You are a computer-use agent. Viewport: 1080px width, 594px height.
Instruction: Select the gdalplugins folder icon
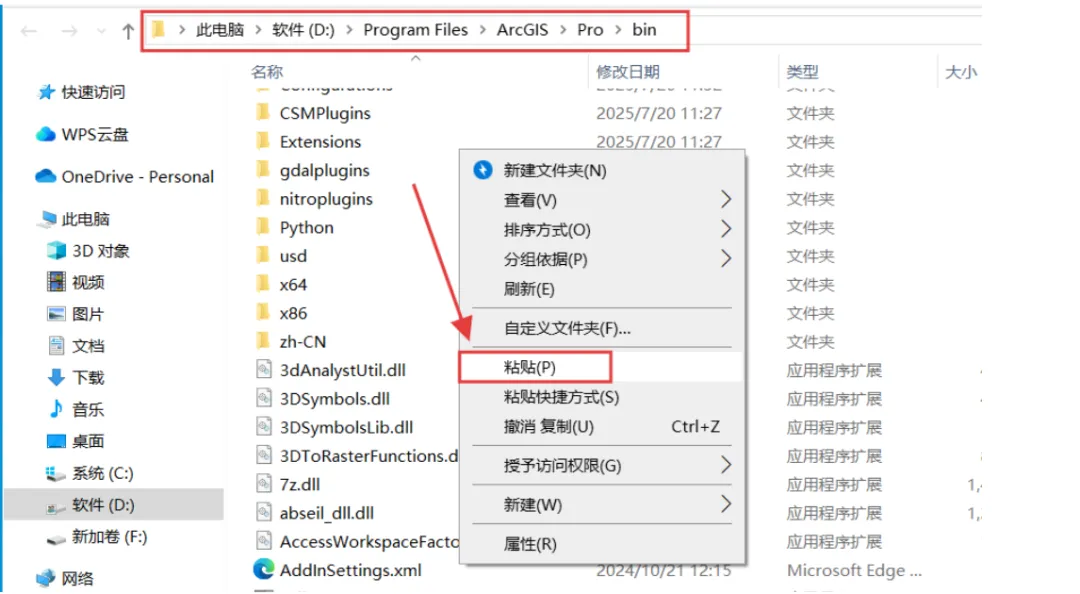tap(263, 170)
